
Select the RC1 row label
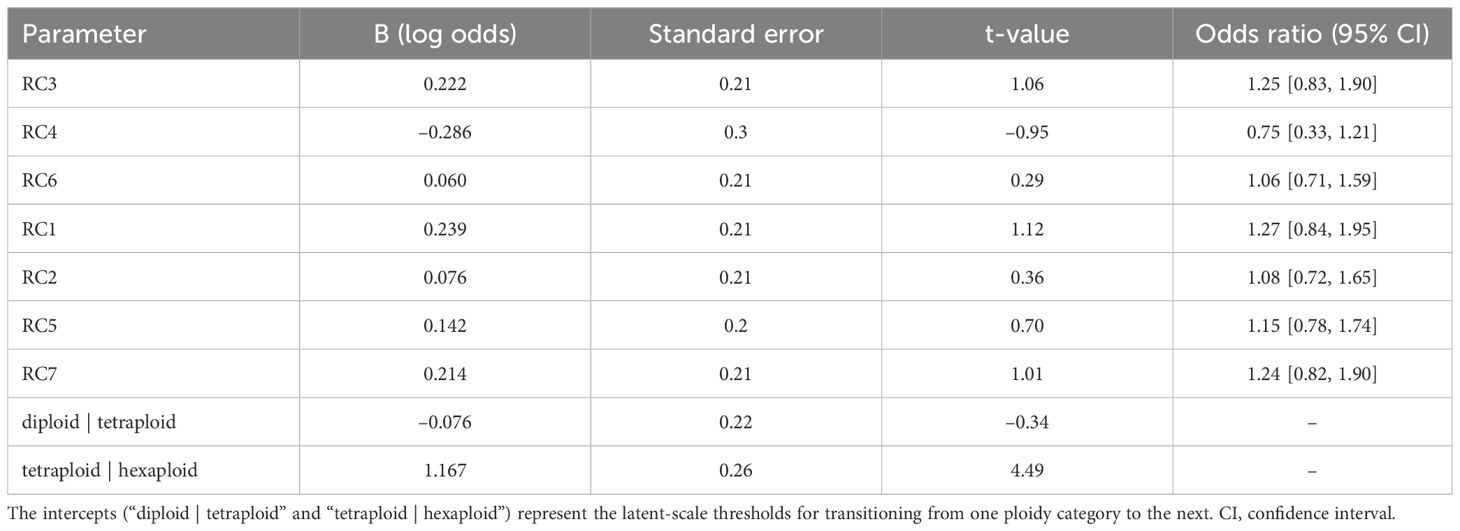tap(39, 231)
